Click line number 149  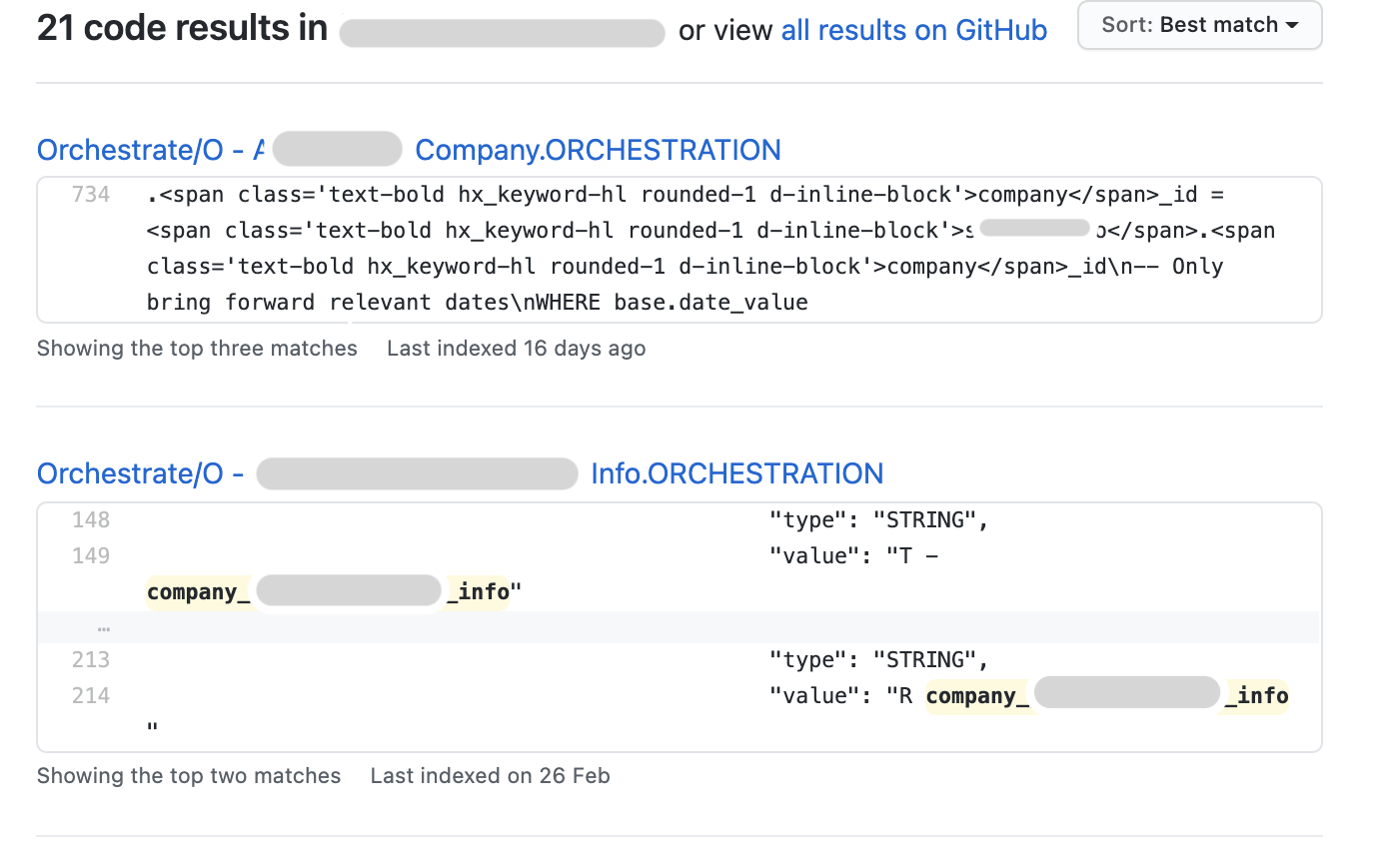(x=91, y=555)
